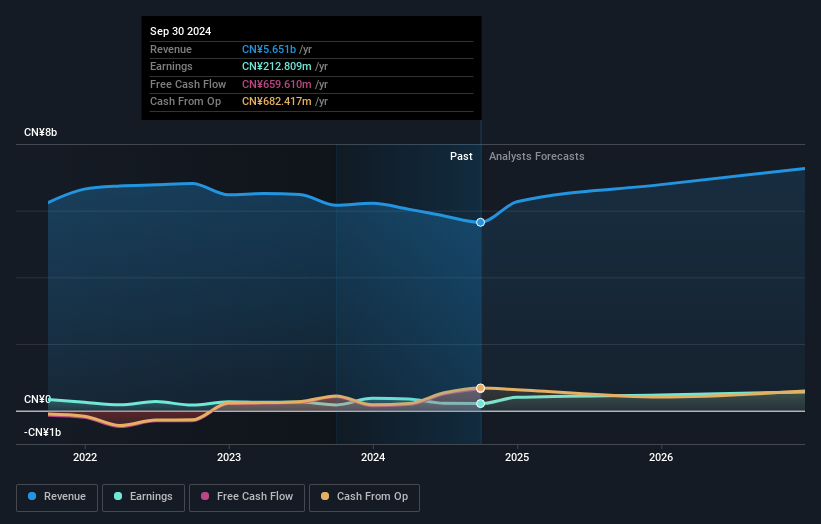Click the CN¥8b y-axis label

click(40, 132)
